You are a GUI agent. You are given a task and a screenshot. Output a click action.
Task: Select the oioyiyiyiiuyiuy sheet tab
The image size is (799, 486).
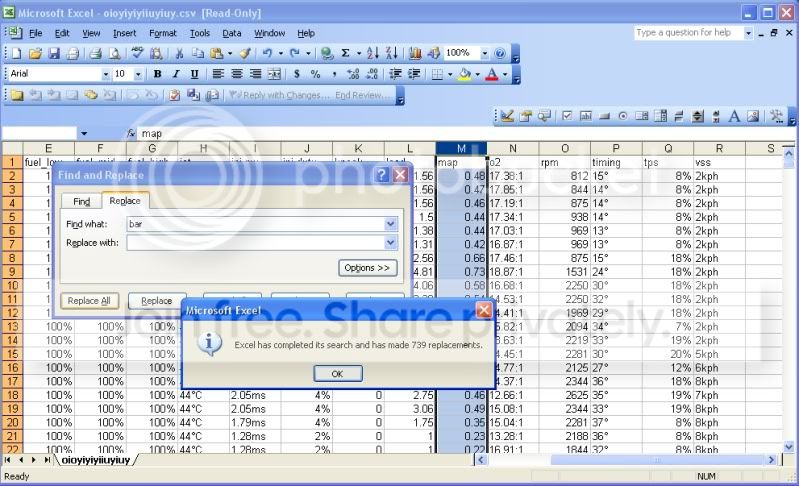coord(96,460)
